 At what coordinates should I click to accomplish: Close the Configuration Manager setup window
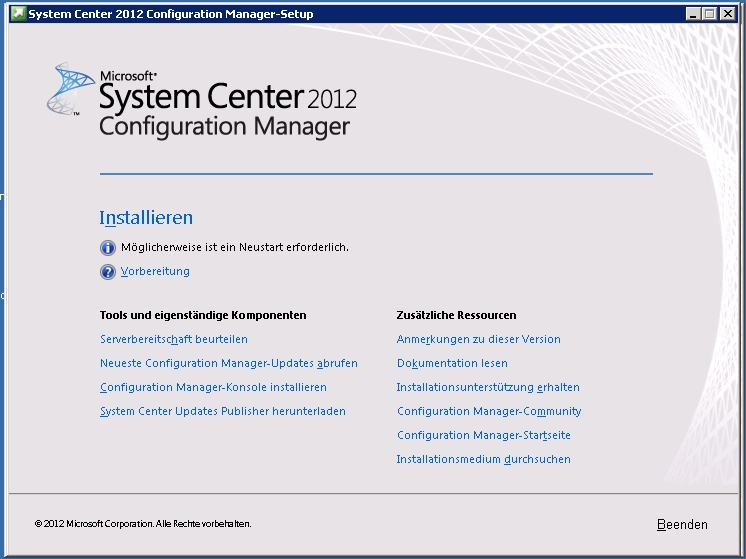(728, 14)
